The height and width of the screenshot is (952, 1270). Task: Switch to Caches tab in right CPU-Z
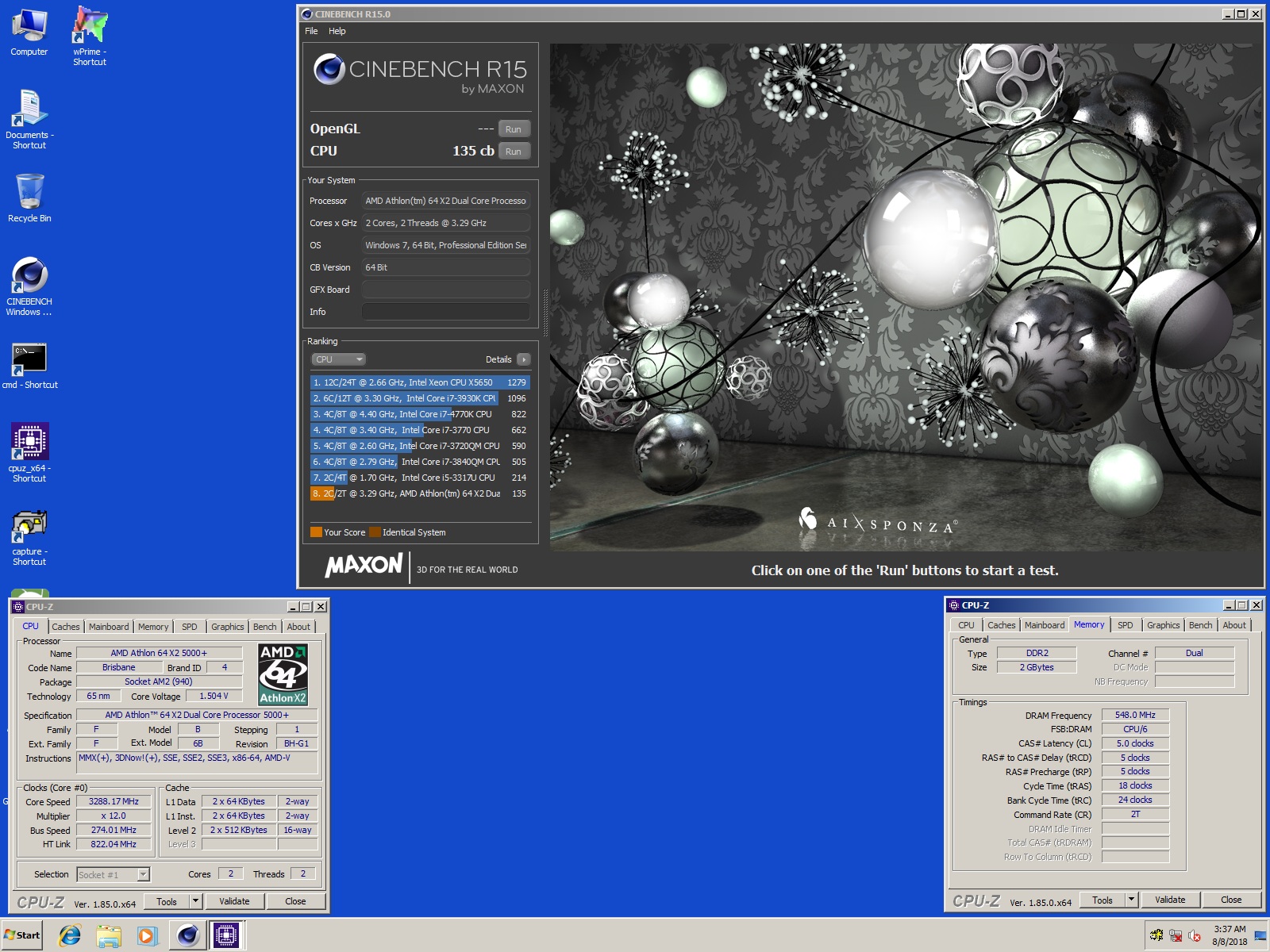[x=1002, y=625]
